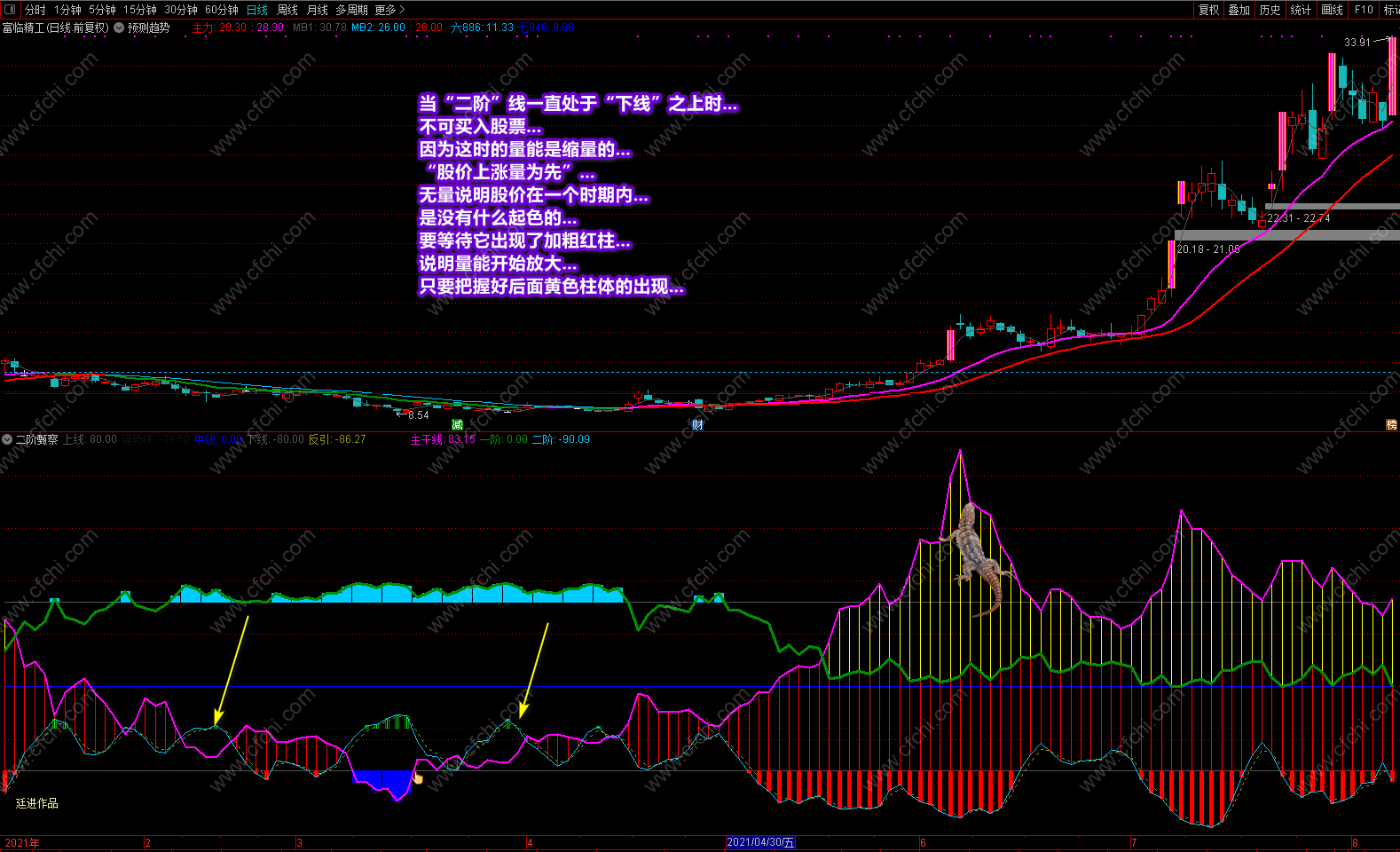Expand the 预测趋势 indicator dropdown arrow
Viewport: 1400px width, 852px height.
119,28
